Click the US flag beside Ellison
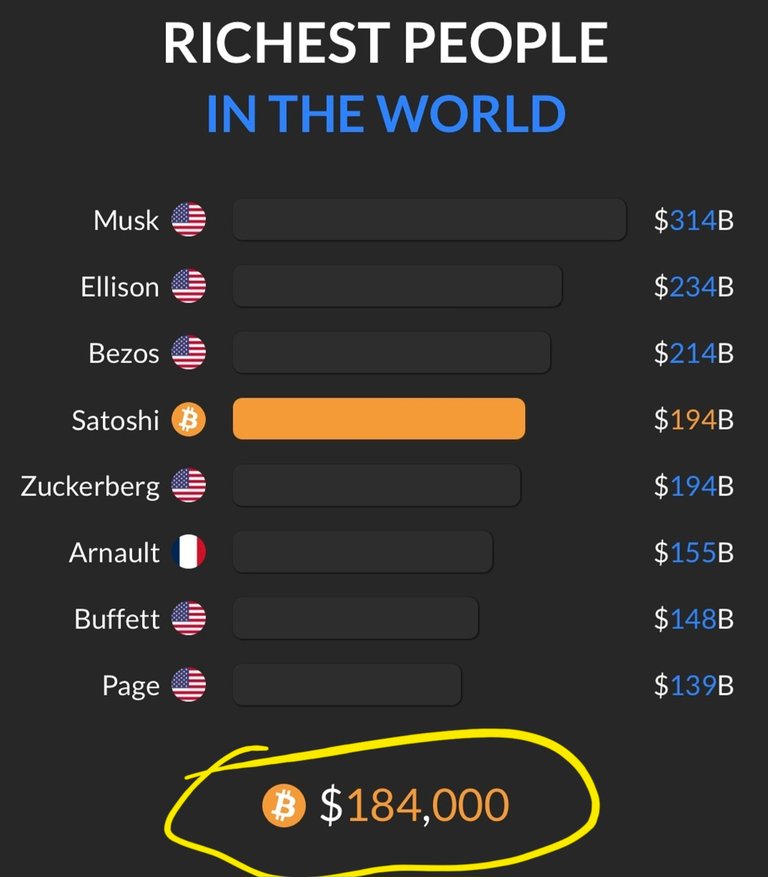Image resolution: width=768 pixels, height=877 pixels. [189, 286]
